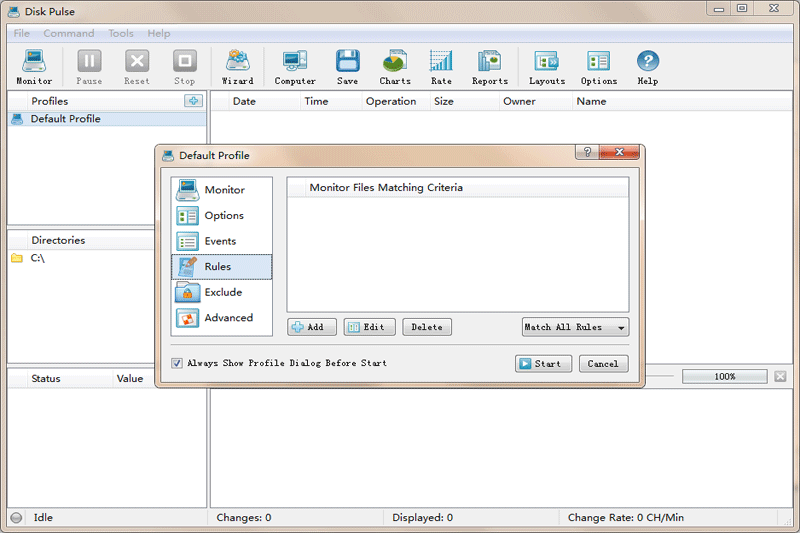Click the dialog's question mark help button
This screenshot has height=533, width=800.
(x=587, y=152)
